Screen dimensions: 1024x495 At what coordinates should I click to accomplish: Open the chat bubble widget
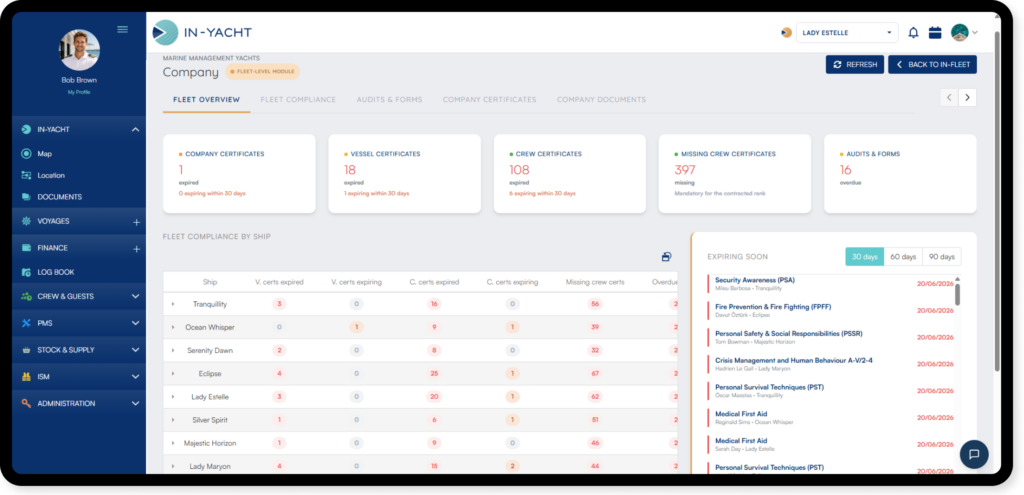[974, 455]
